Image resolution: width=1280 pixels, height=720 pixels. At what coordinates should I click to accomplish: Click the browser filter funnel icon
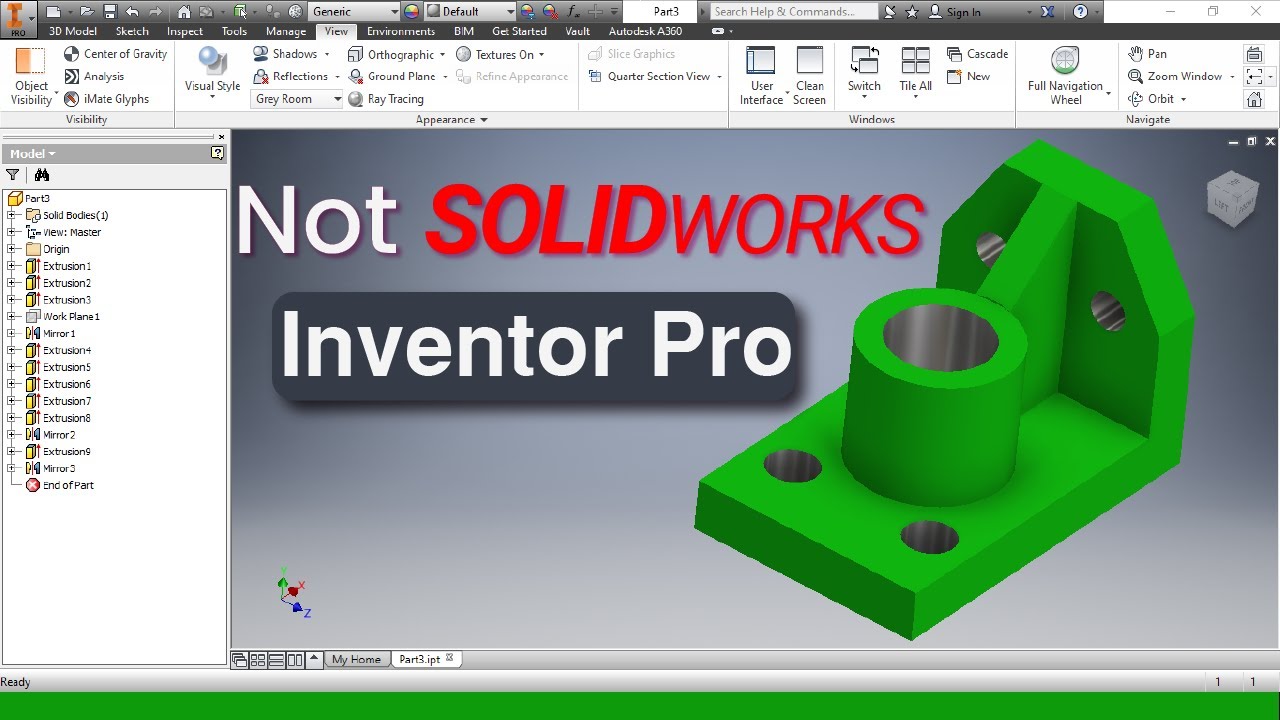pyautogui.click(x=12, y=175)
